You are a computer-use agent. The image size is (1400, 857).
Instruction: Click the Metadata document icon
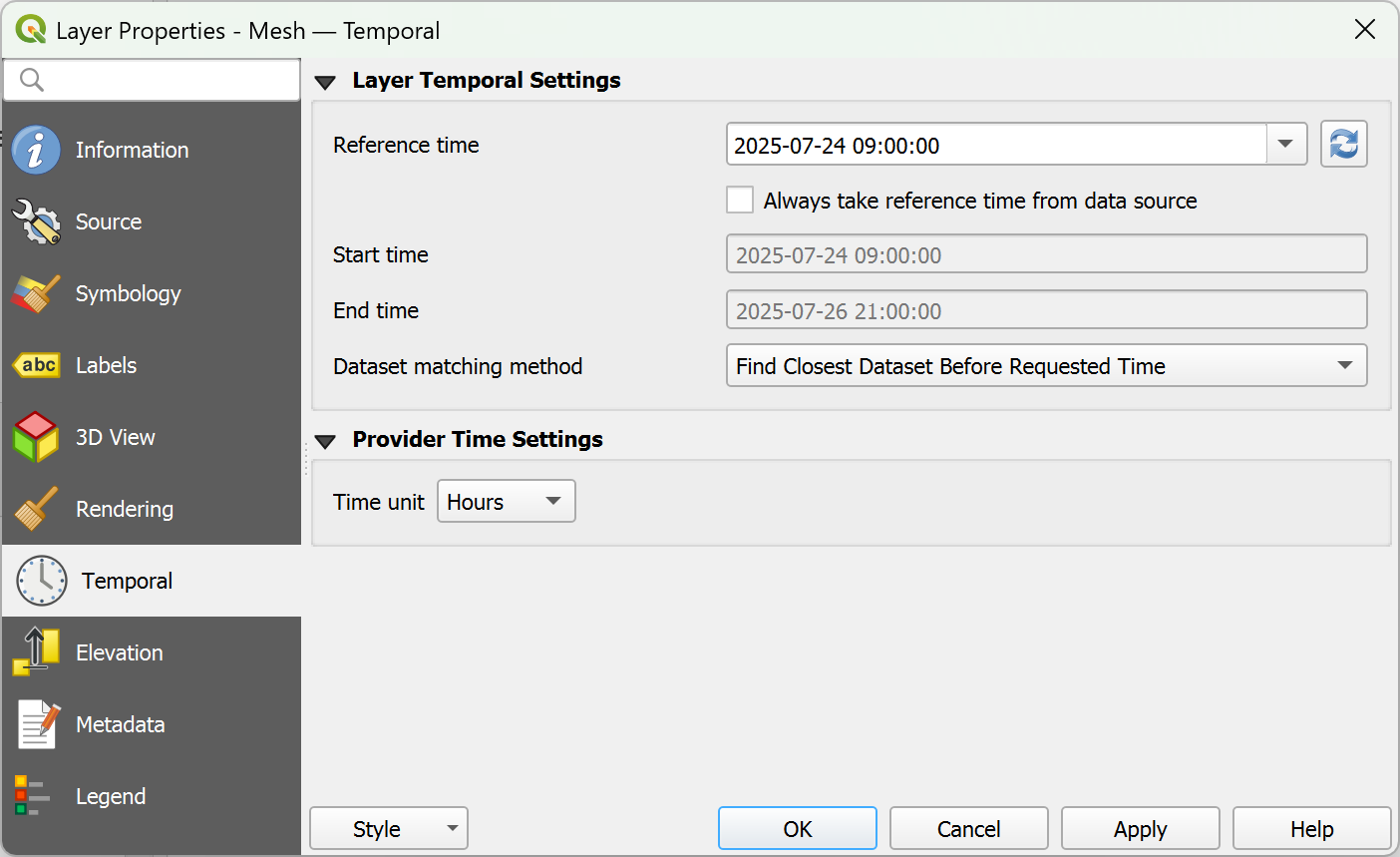pos(37,724)
